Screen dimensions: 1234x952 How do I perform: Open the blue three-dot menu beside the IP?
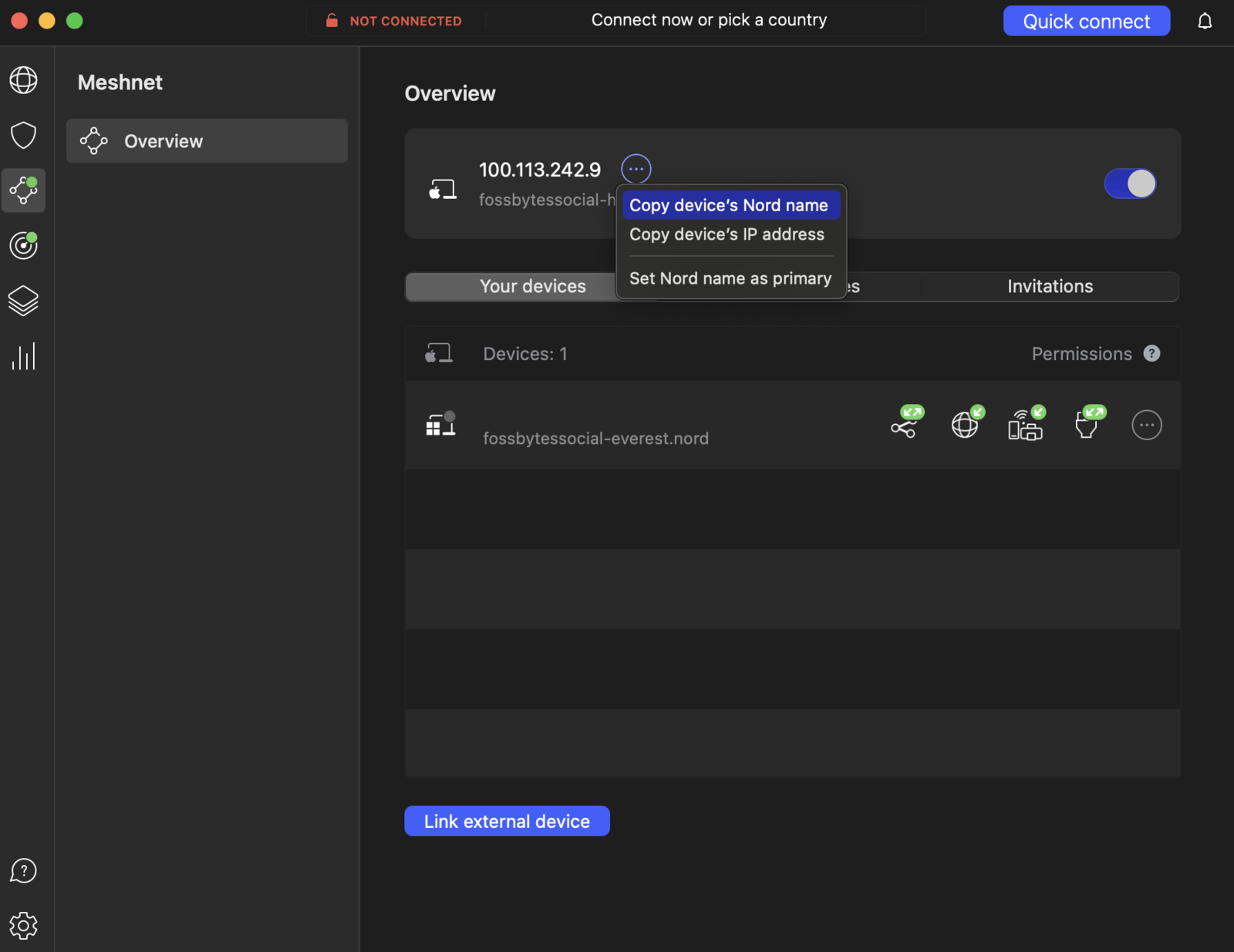pos(636,168)
